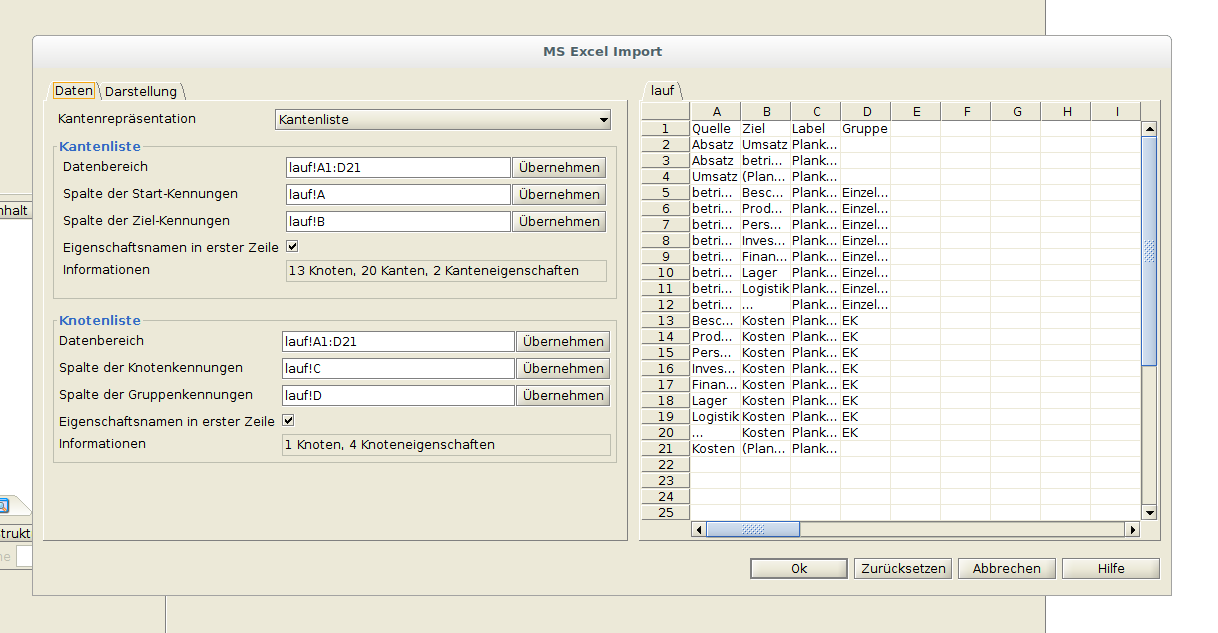
Task: Click the horizontal scrollbar thumb of the sheet
Action: 753,529
